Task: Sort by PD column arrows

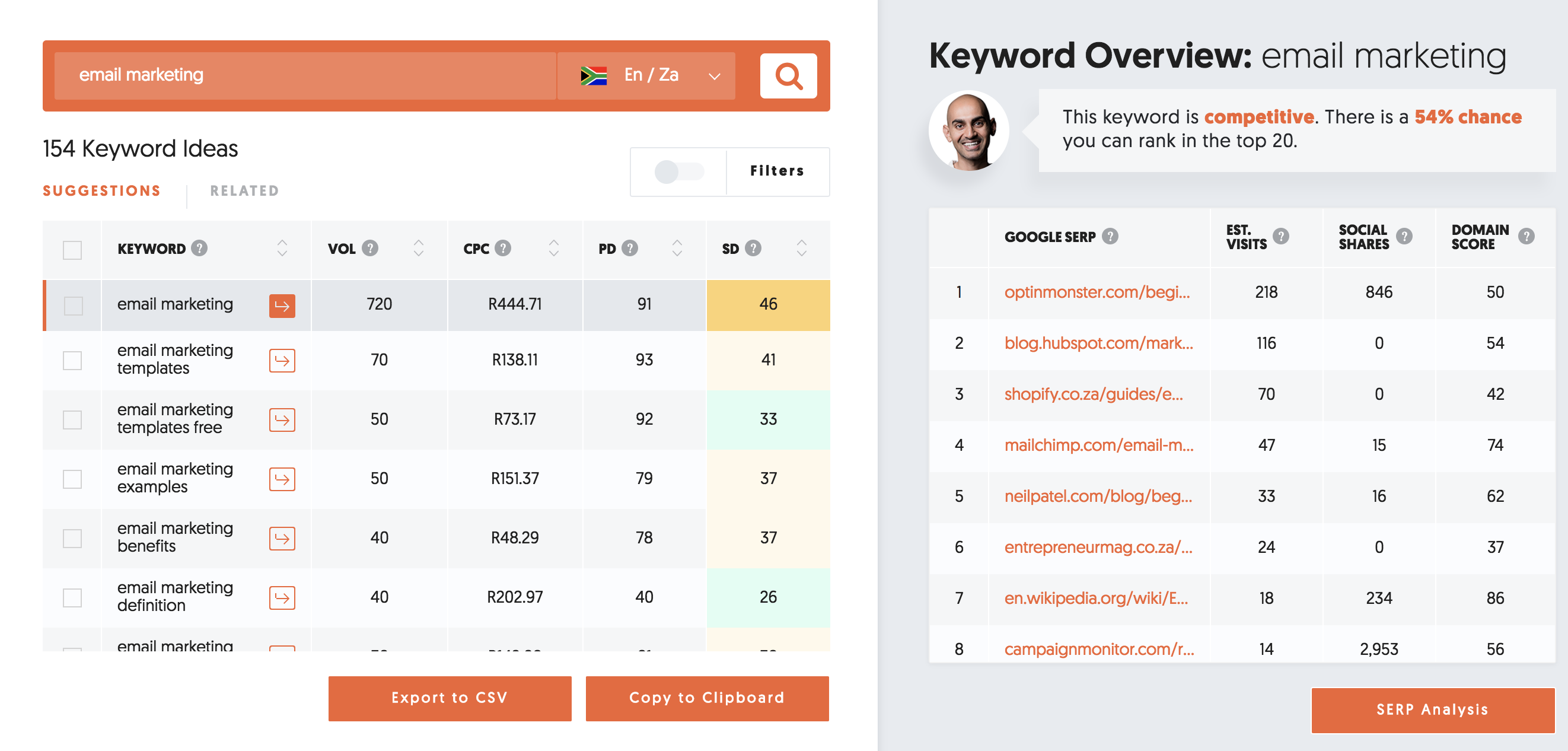Action: click(x=677, y=248)
